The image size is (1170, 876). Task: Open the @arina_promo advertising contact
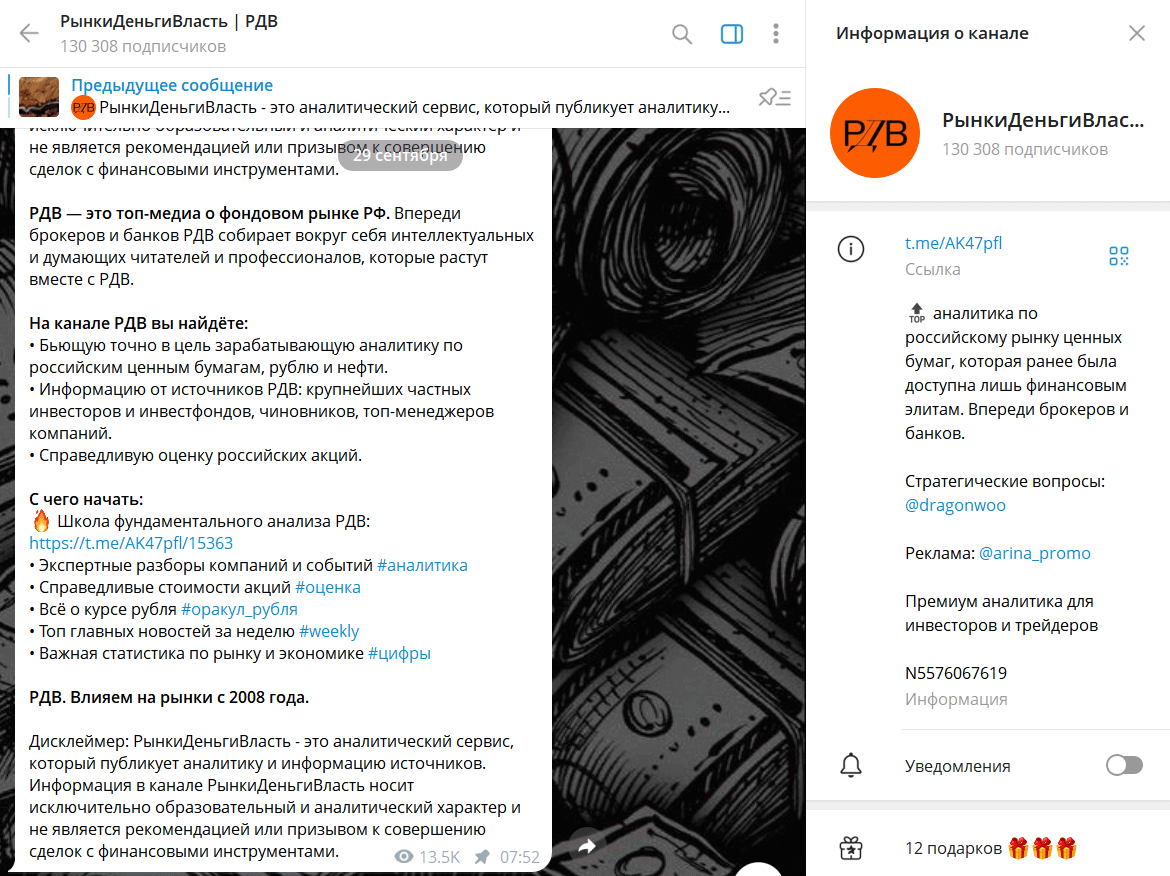click(1034, 553)
